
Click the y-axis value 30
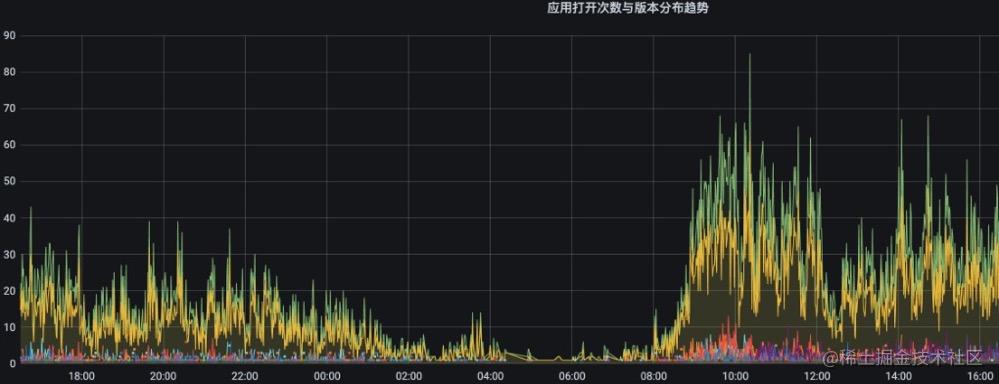point(9,254)
